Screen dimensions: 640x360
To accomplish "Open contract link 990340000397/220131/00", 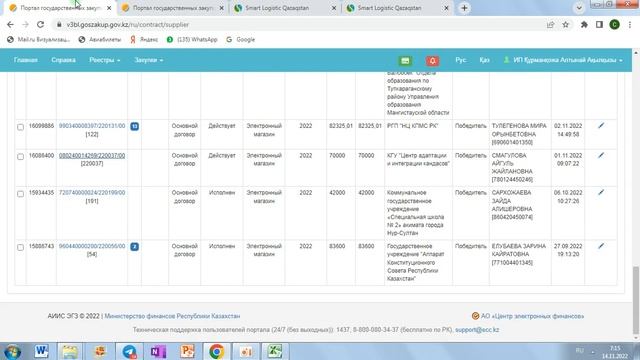I will tap(92, 126).
